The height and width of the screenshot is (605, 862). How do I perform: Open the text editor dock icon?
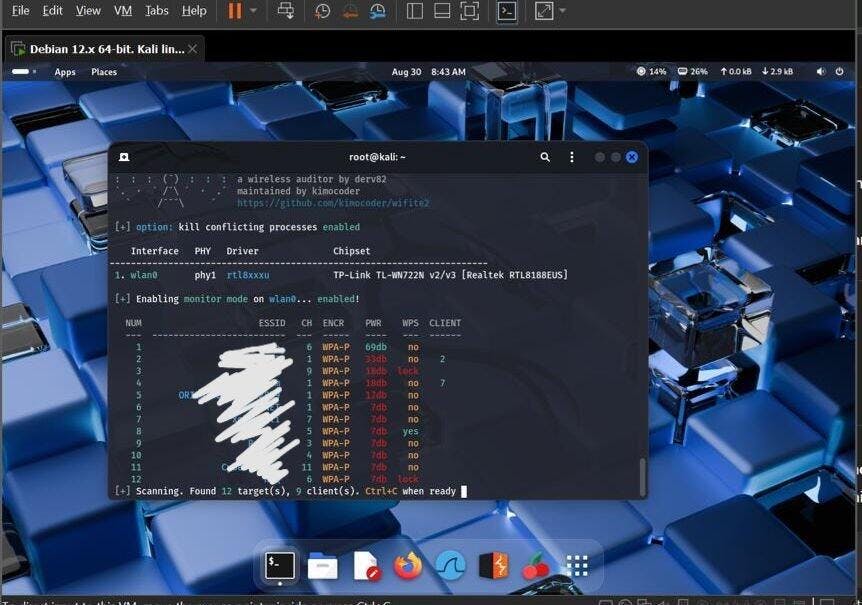click(365, 566)
